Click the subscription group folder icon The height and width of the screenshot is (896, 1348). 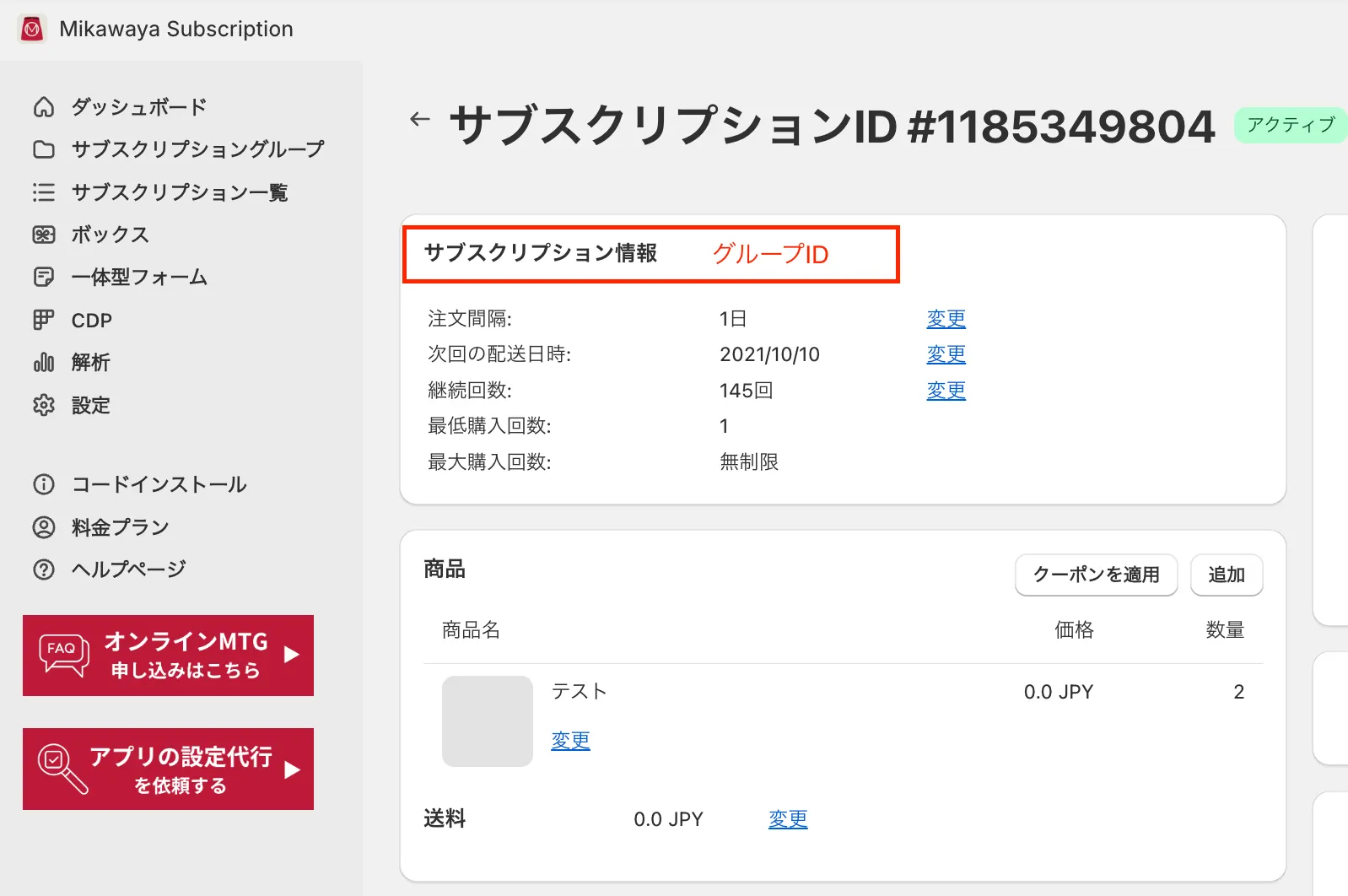(x=44, y=149)
